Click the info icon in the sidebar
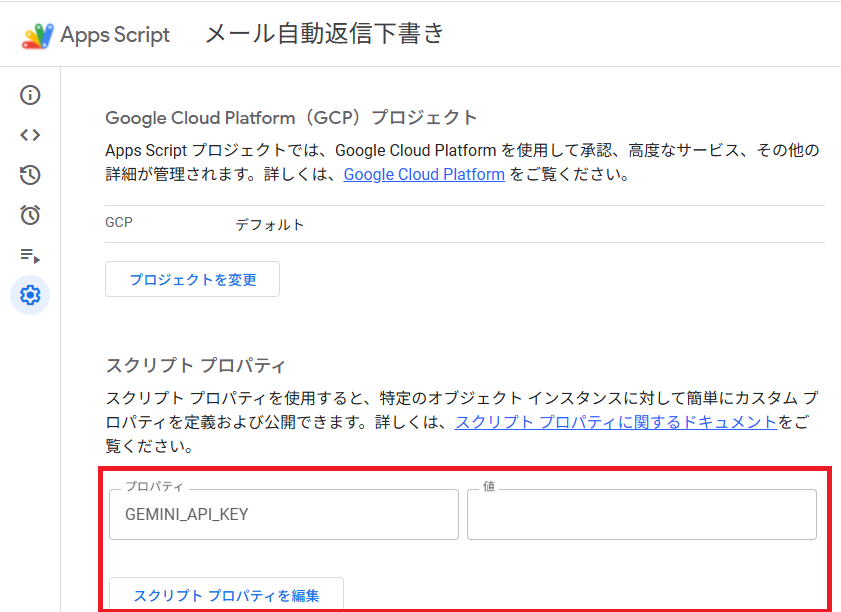The width and height of the screenshot is (841, 612). [30, 95]
